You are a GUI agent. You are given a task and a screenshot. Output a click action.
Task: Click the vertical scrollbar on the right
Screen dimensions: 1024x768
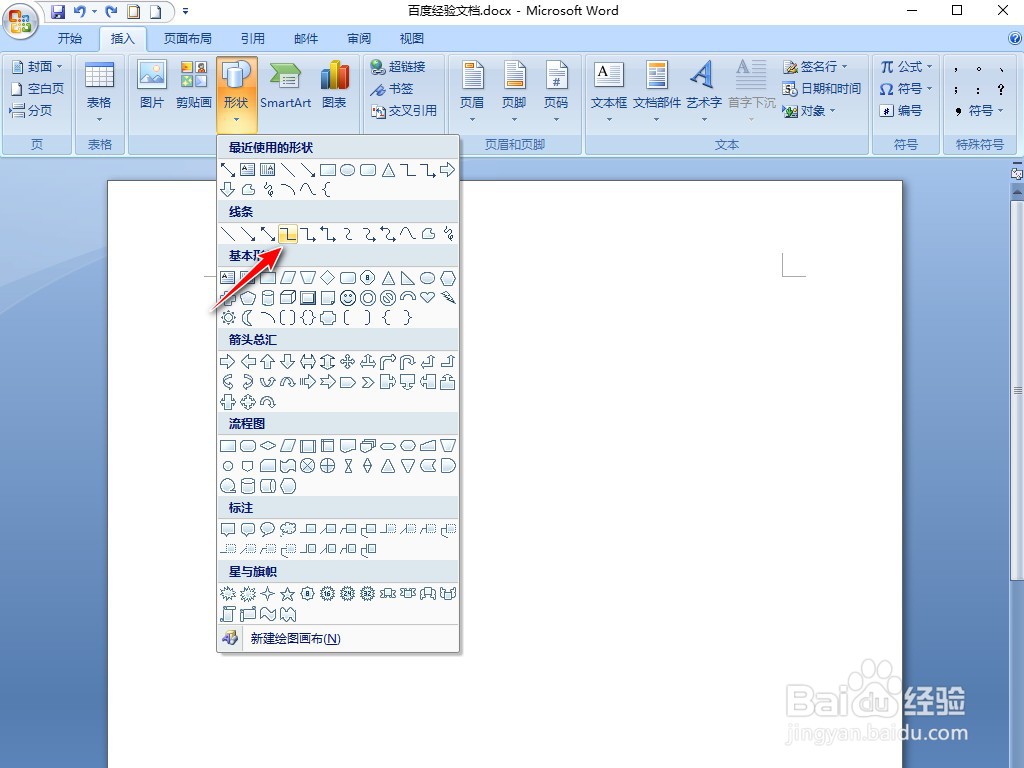1017,392
